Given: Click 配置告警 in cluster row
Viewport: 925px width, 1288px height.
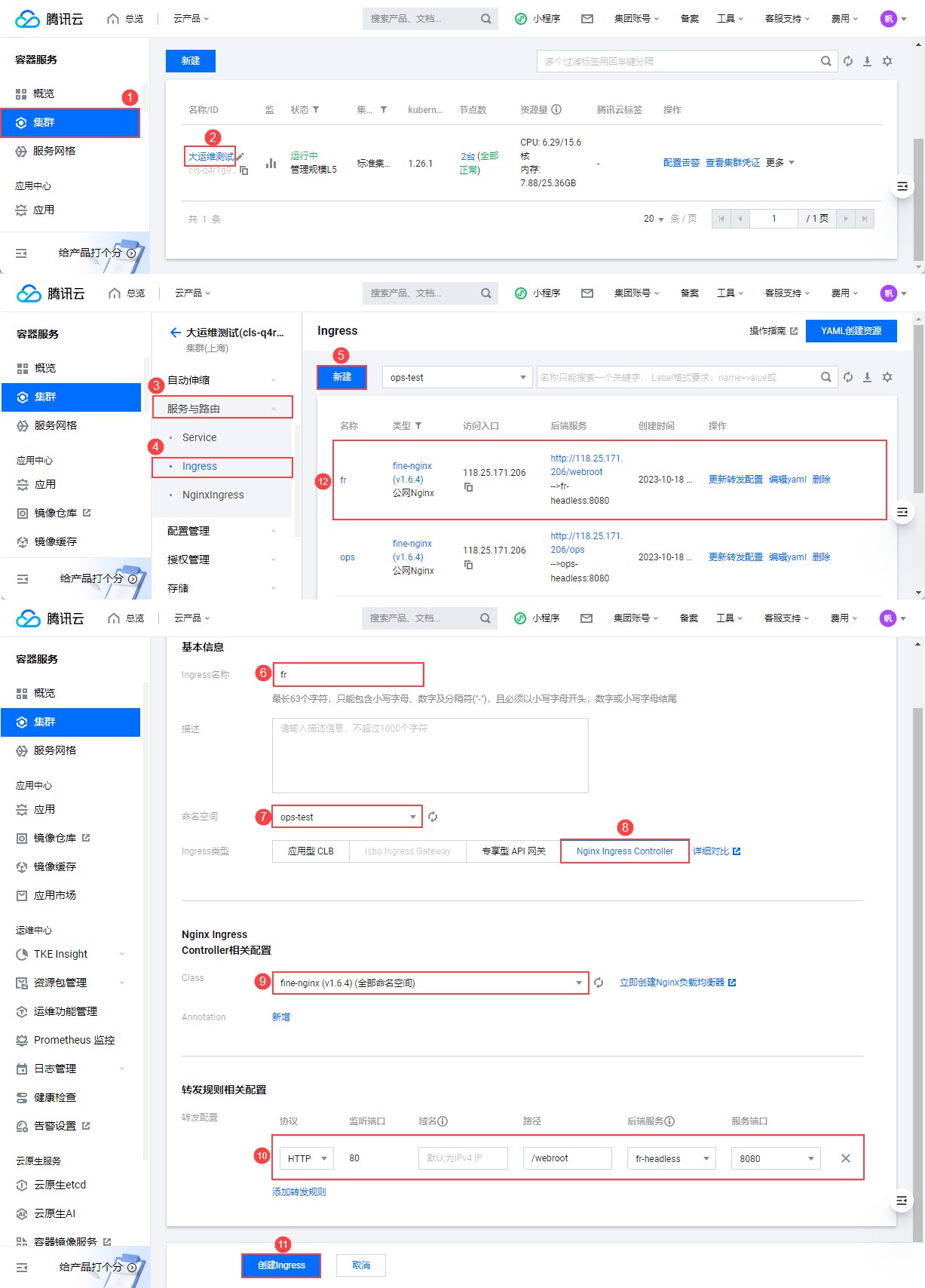Looking at the screenshot, I should [x=681, y=163].
